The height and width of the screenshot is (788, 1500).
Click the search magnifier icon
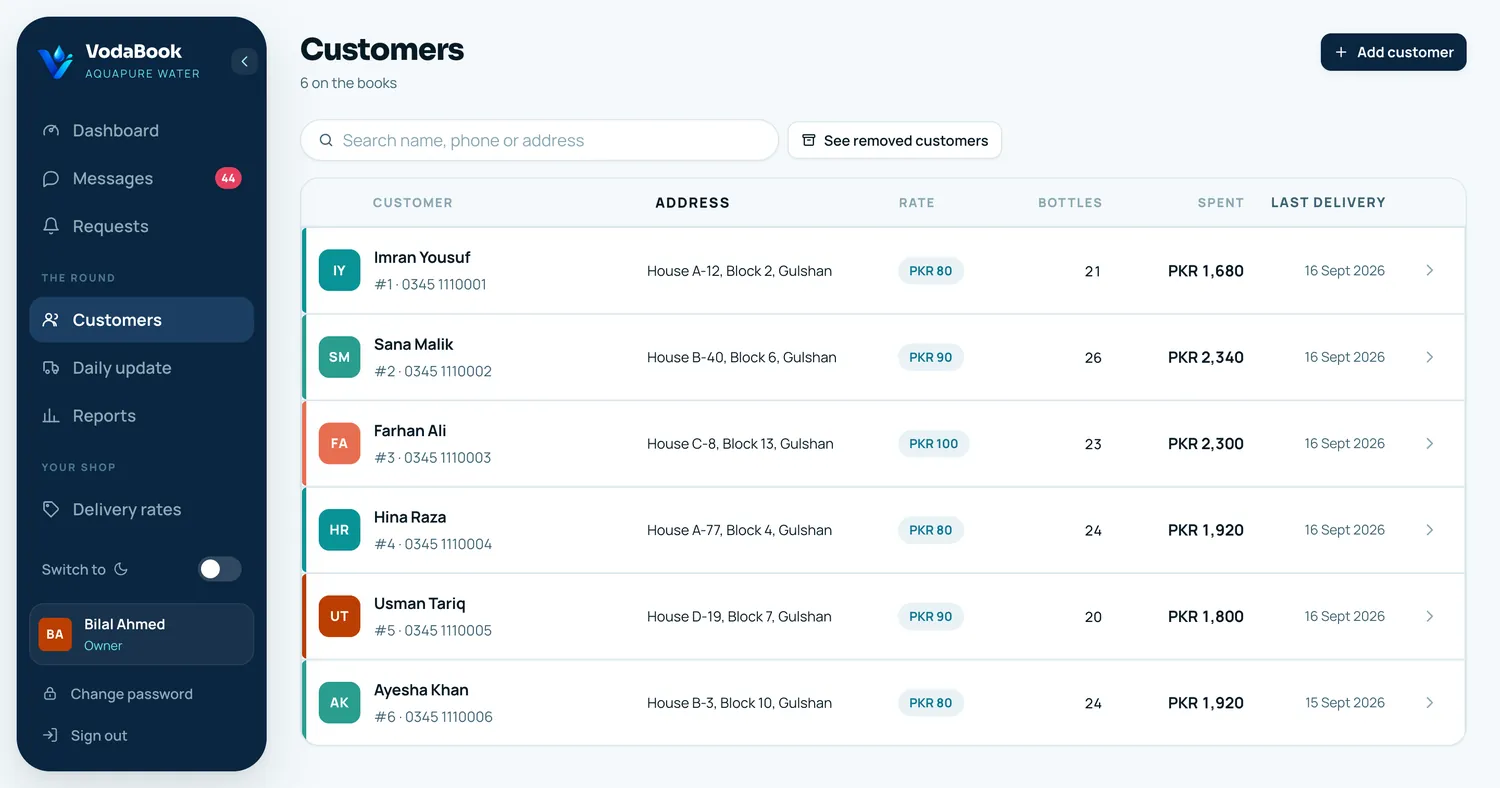(x=326, y=141)
